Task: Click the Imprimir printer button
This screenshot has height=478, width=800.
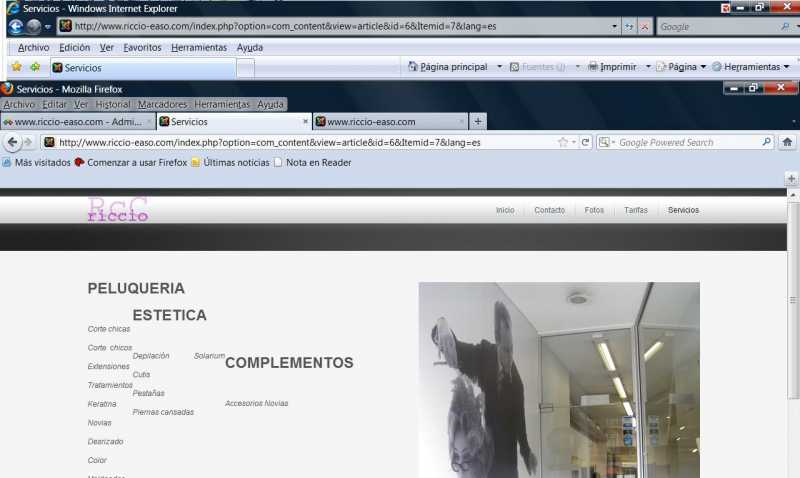Action: coord(612,67)
